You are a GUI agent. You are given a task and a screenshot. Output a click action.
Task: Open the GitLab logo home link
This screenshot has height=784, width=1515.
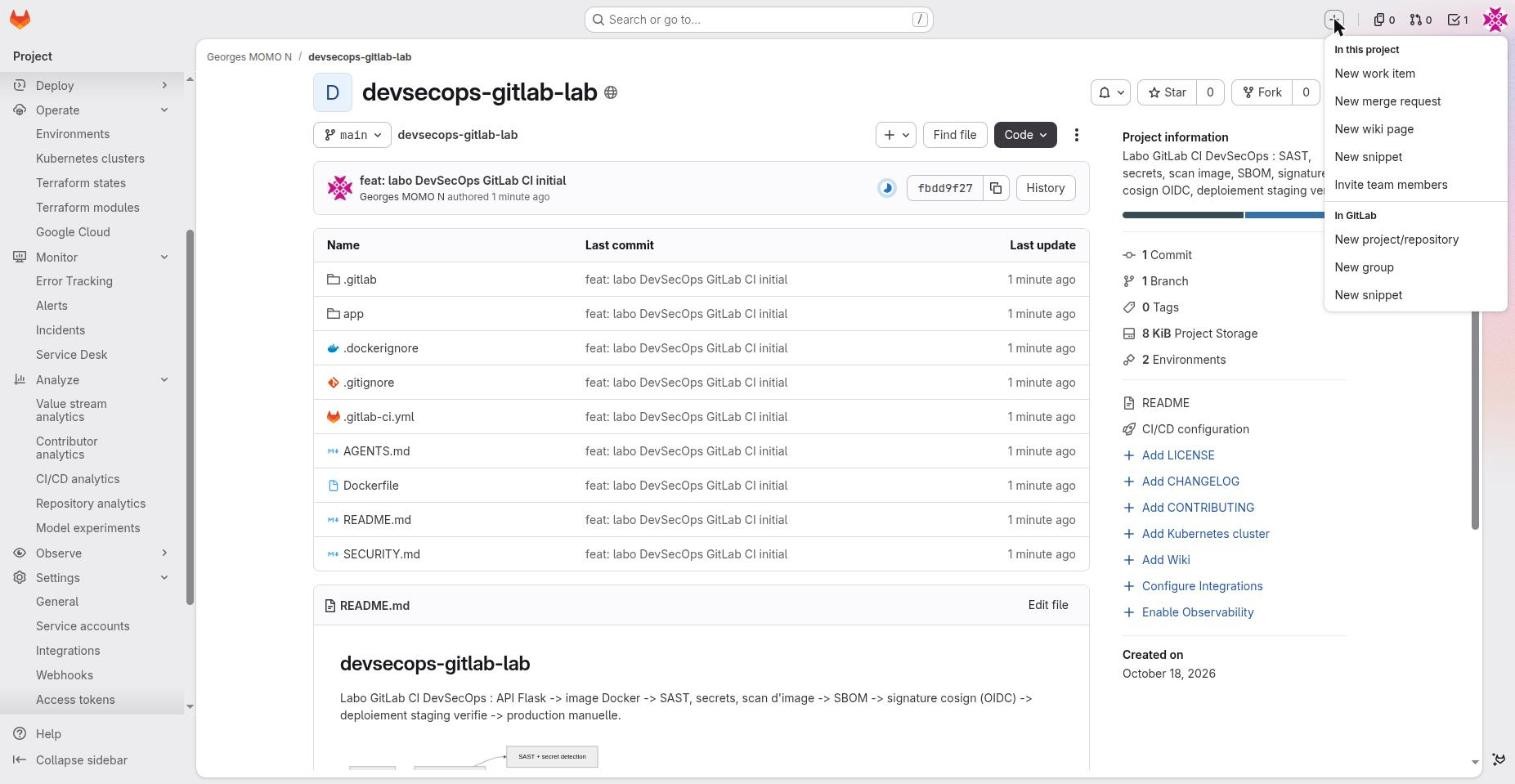[20, 19]
